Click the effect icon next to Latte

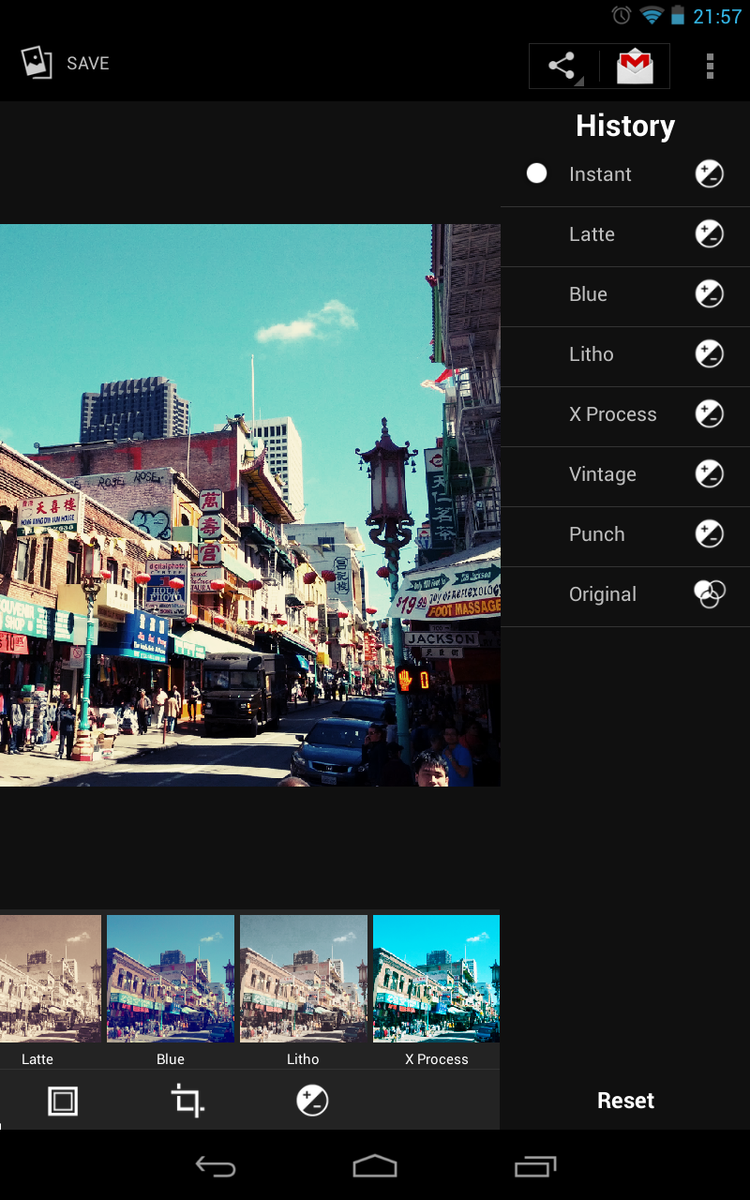[x=709, y=234]
